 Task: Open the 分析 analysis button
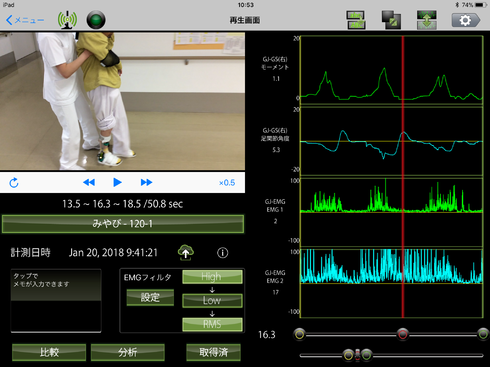coord(128,352)
